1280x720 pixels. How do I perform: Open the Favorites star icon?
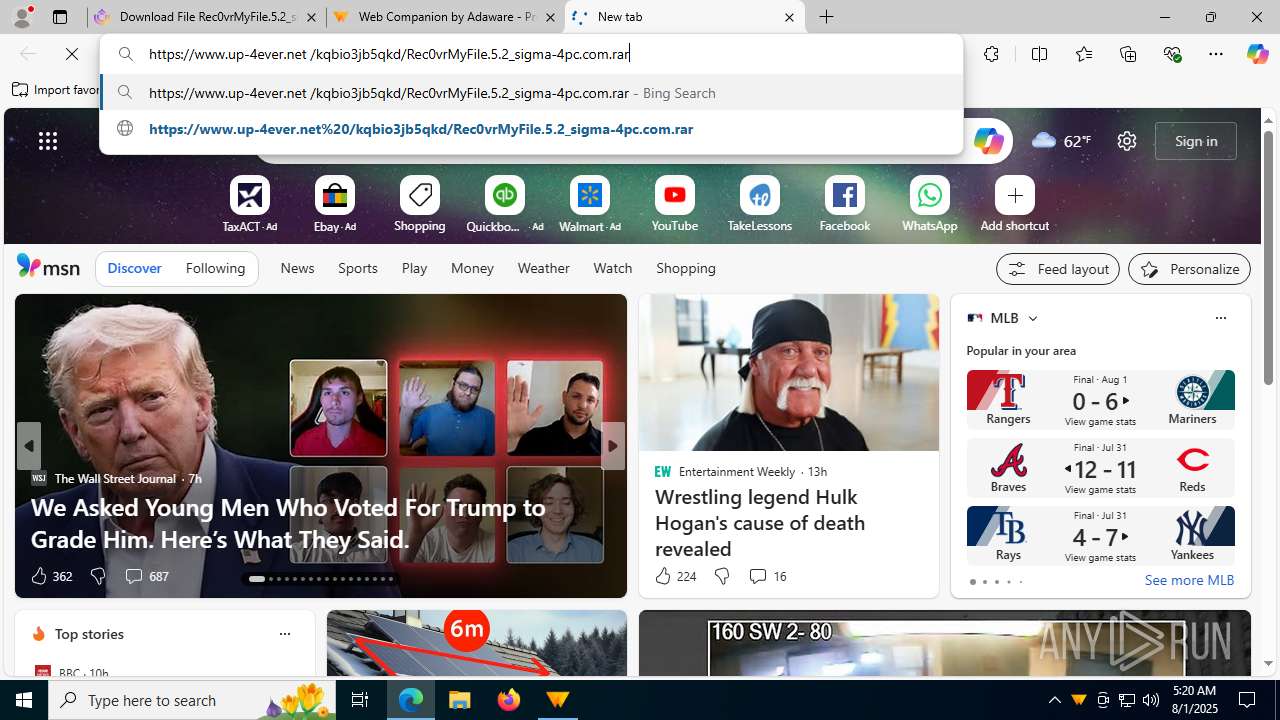click(x=1083, y=54)
